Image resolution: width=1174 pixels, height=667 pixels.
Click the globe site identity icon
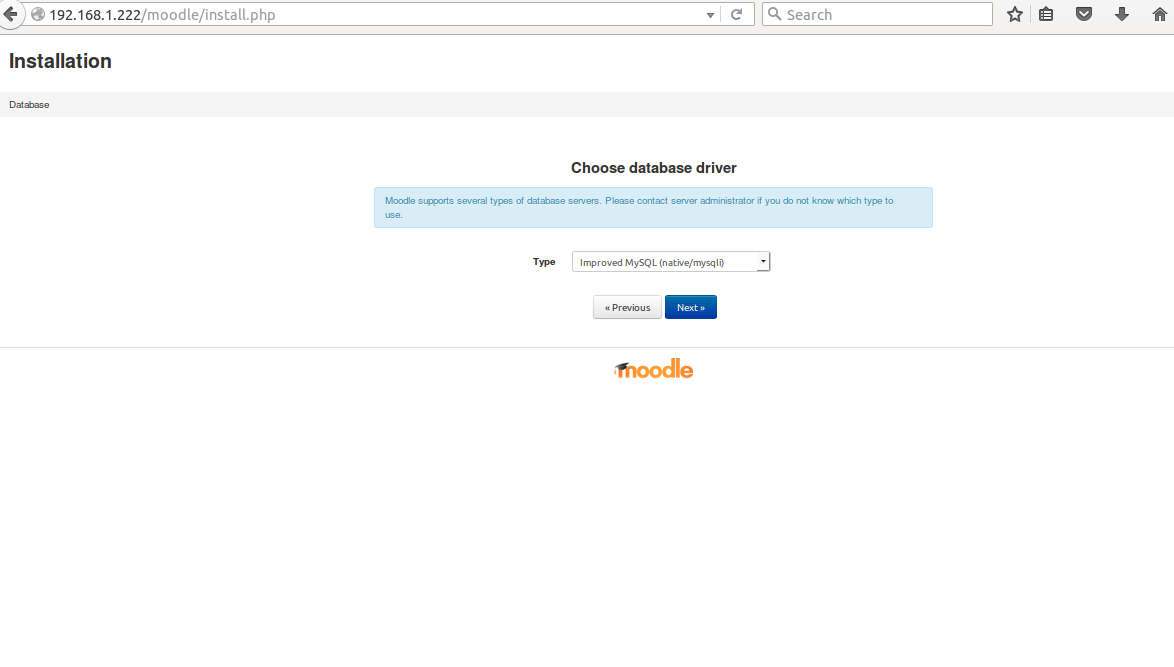(x=37, y=14)
